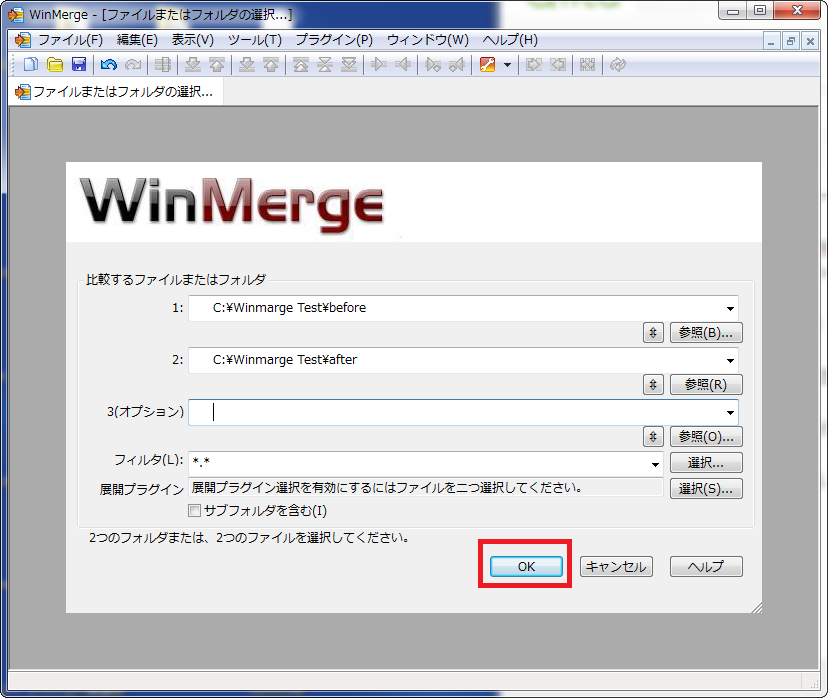Click the Copy to Right icon
The width and height of the screenshot is (828, 698).
click(x=379, y=64)
